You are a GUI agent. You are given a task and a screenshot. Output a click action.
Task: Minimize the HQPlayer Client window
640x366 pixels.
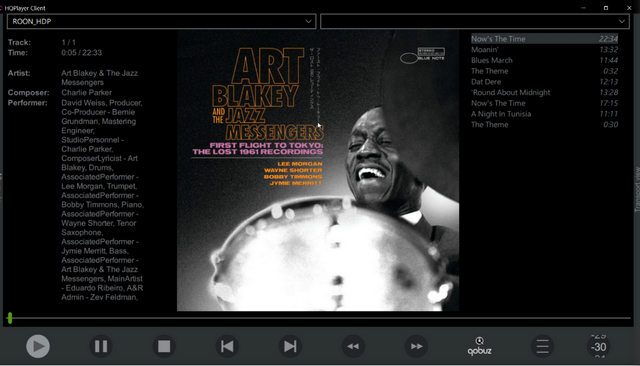tap(584, 8)
